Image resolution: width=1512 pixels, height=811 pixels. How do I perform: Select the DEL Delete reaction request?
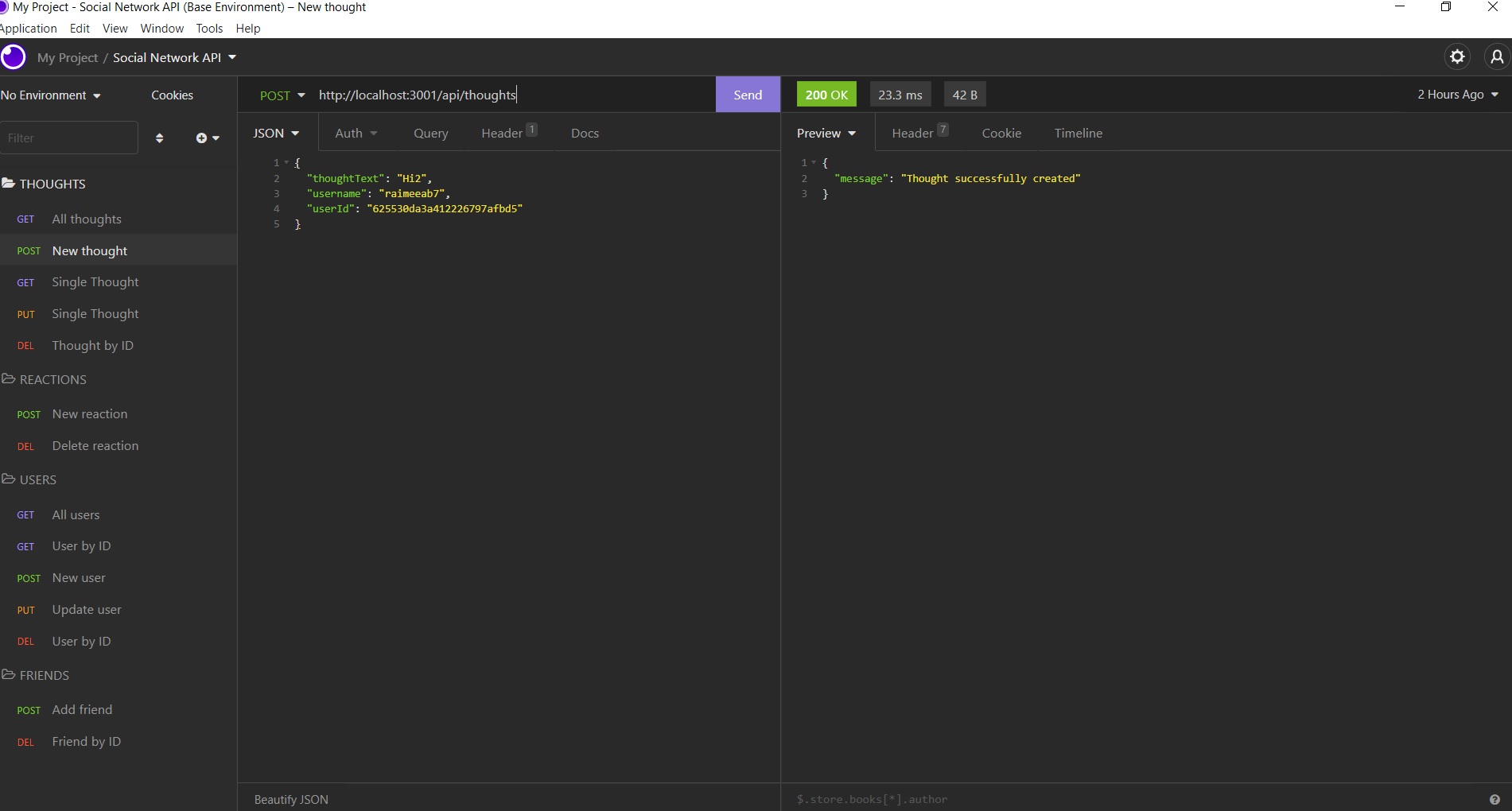tap(119, 446)
